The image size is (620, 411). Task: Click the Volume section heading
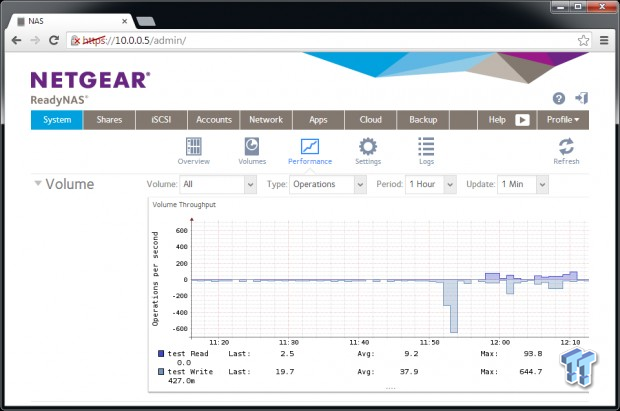click(70, 184)
